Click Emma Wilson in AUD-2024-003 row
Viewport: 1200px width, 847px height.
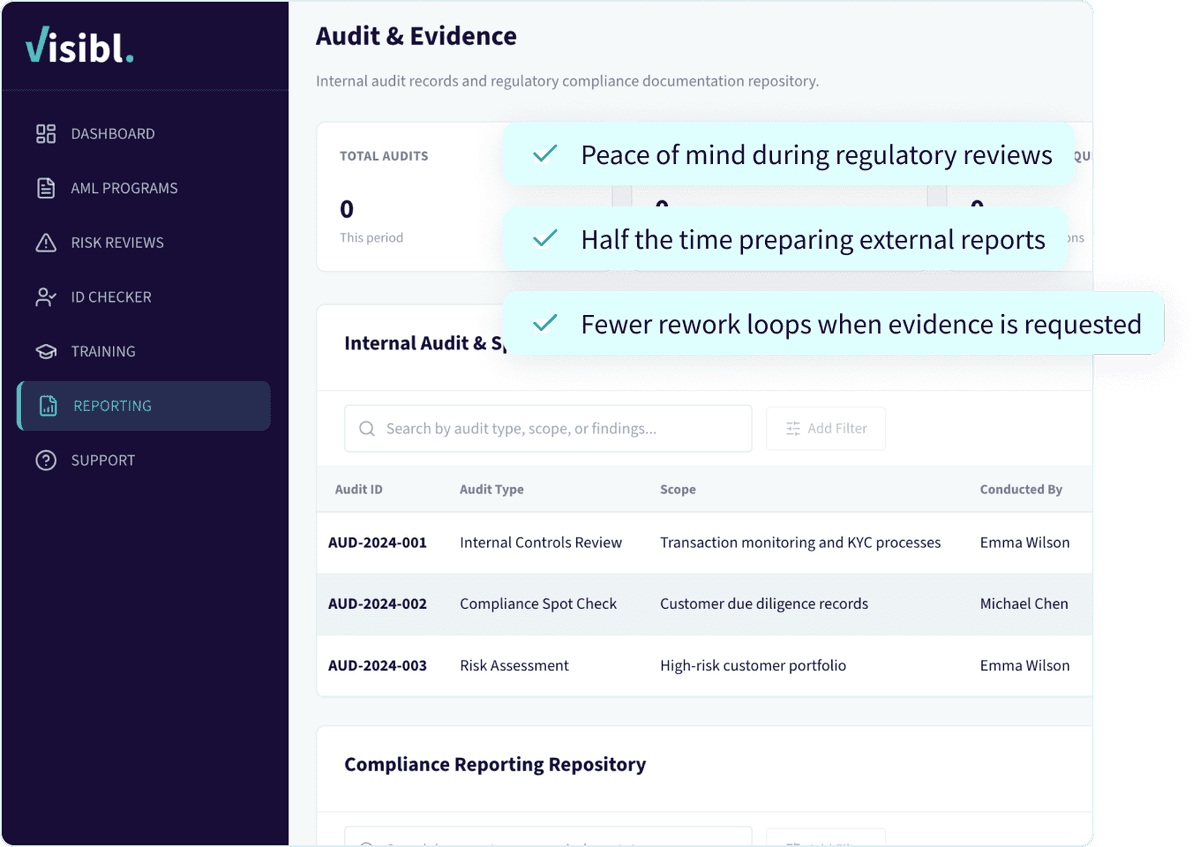pyautogui.click(x=1025, y=666)
